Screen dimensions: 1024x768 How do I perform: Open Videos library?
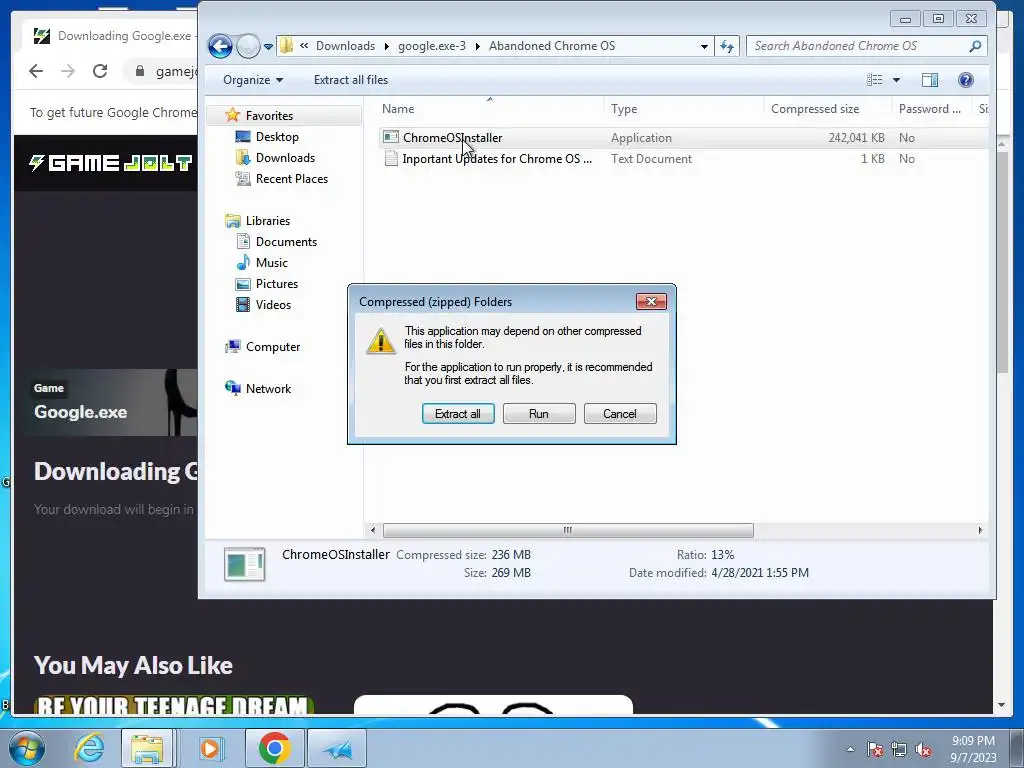click(273, 304)
